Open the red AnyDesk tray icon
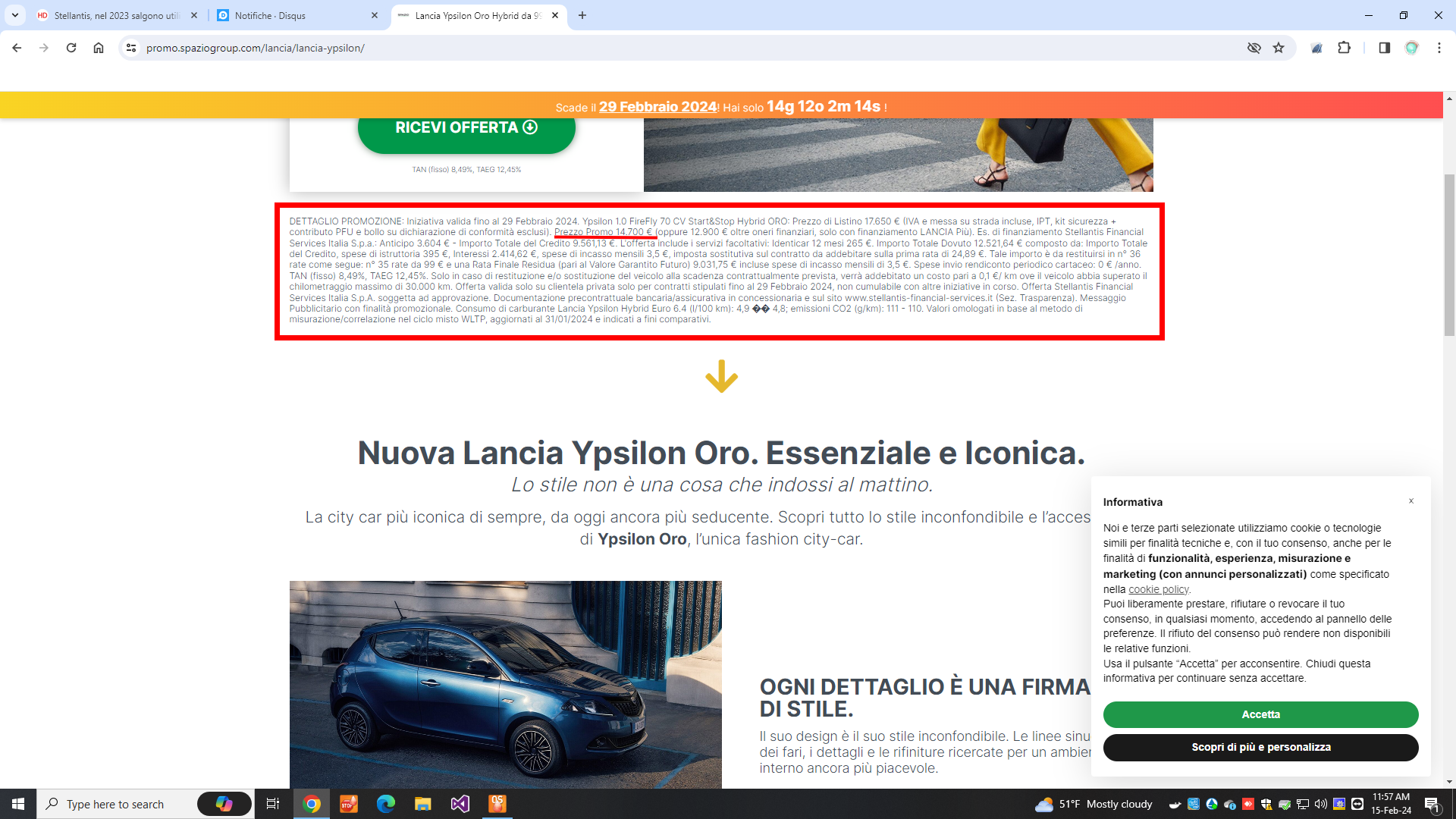Image resolution: width=1456 pixels, height=819 pixels. [x=1248, y=804]
